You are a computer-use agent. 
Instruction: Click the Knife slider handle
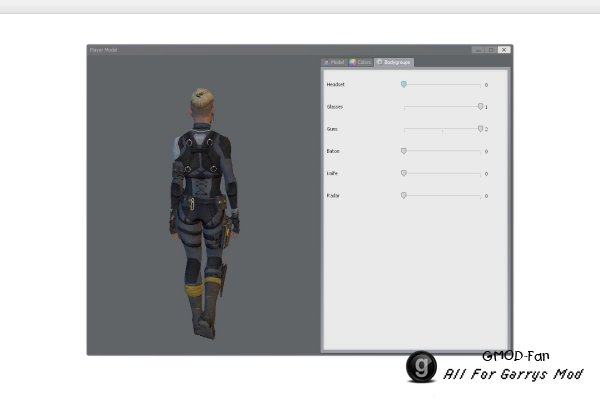(x=404, y=173)
